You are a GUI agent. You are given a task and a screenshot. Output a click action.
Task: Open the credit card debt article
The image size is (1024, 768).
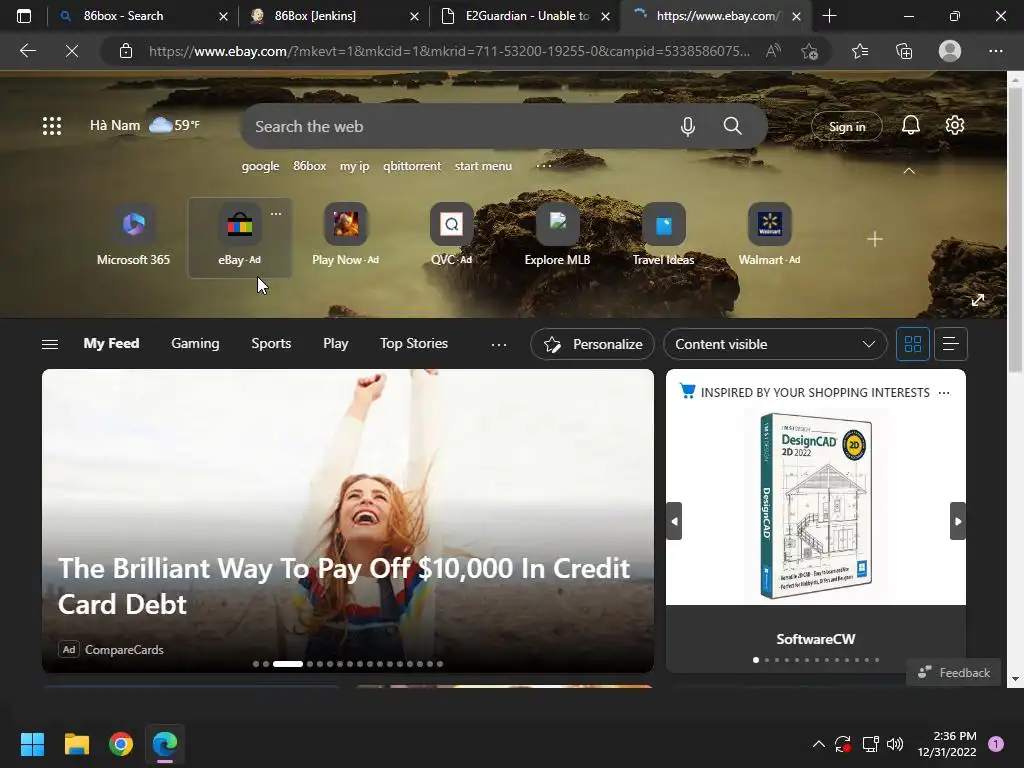(x=347, y=520)
